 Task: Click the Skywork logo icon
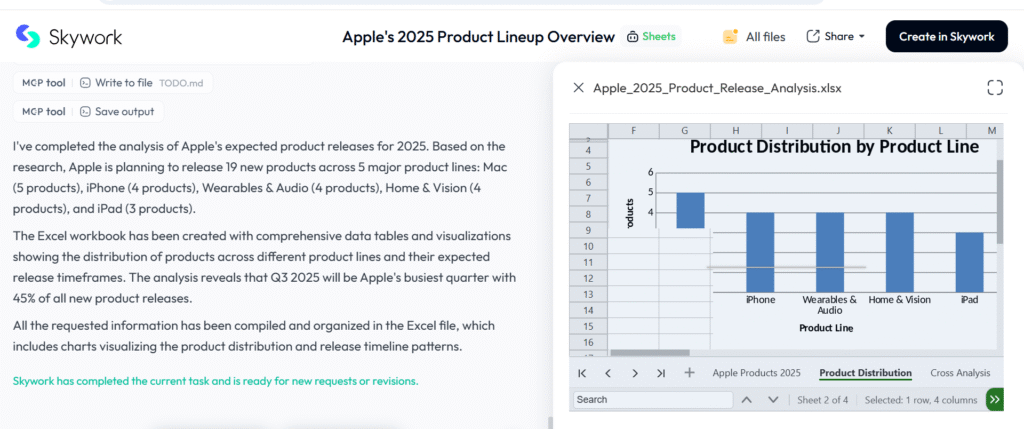(28, 36)
